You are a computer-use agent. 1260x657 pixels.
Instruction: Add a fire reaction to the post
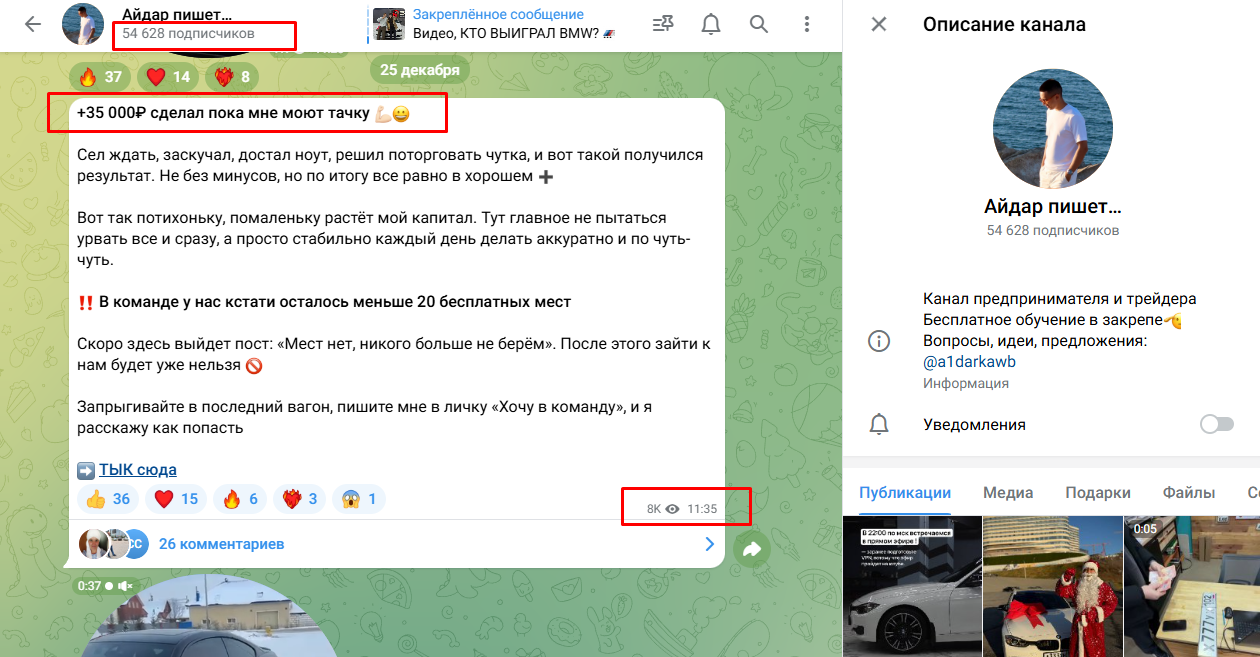point(240,498)
